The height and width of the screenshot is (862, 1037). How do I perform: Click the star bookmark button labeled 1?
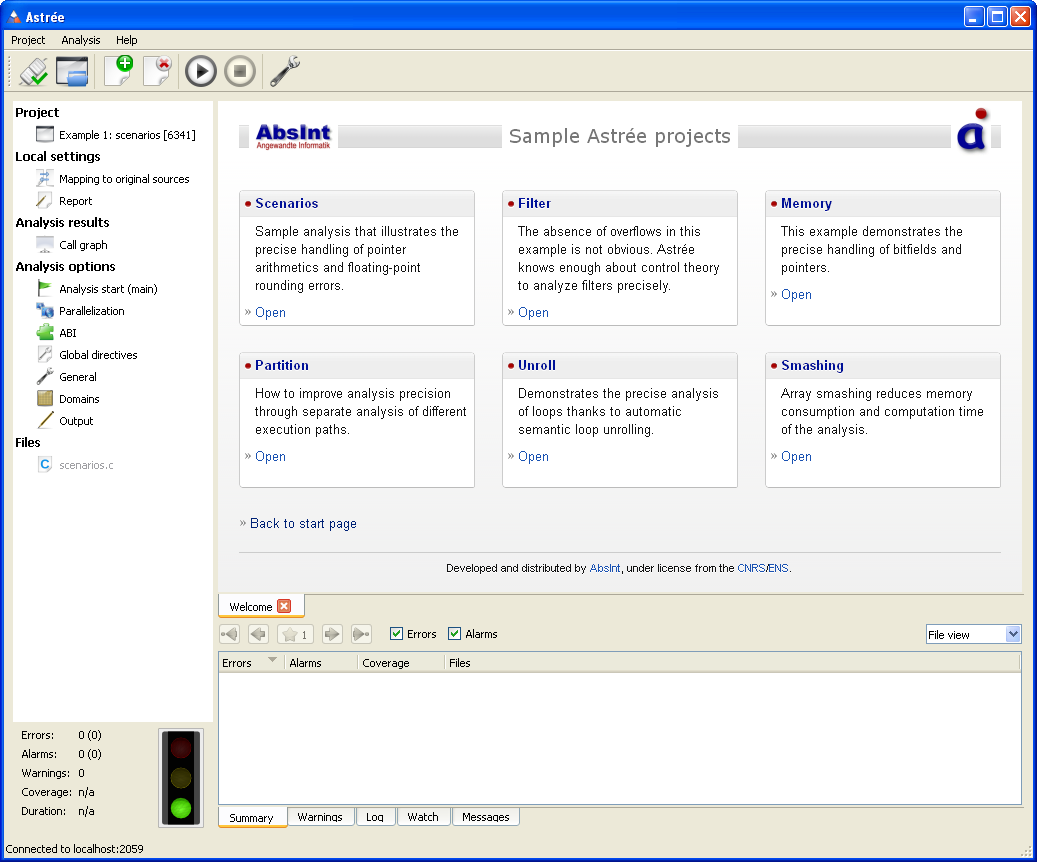click(295, 634)
